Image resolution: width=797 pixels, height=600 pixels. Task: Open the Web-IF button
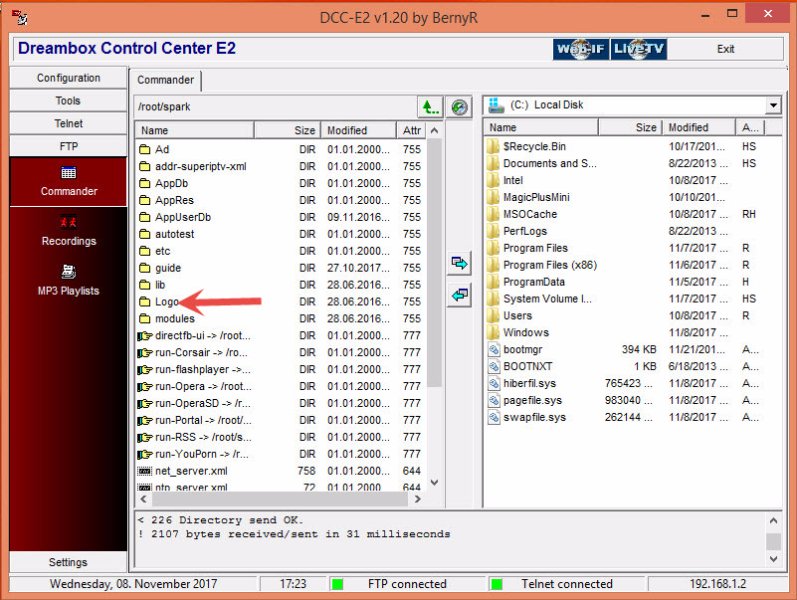580,49
